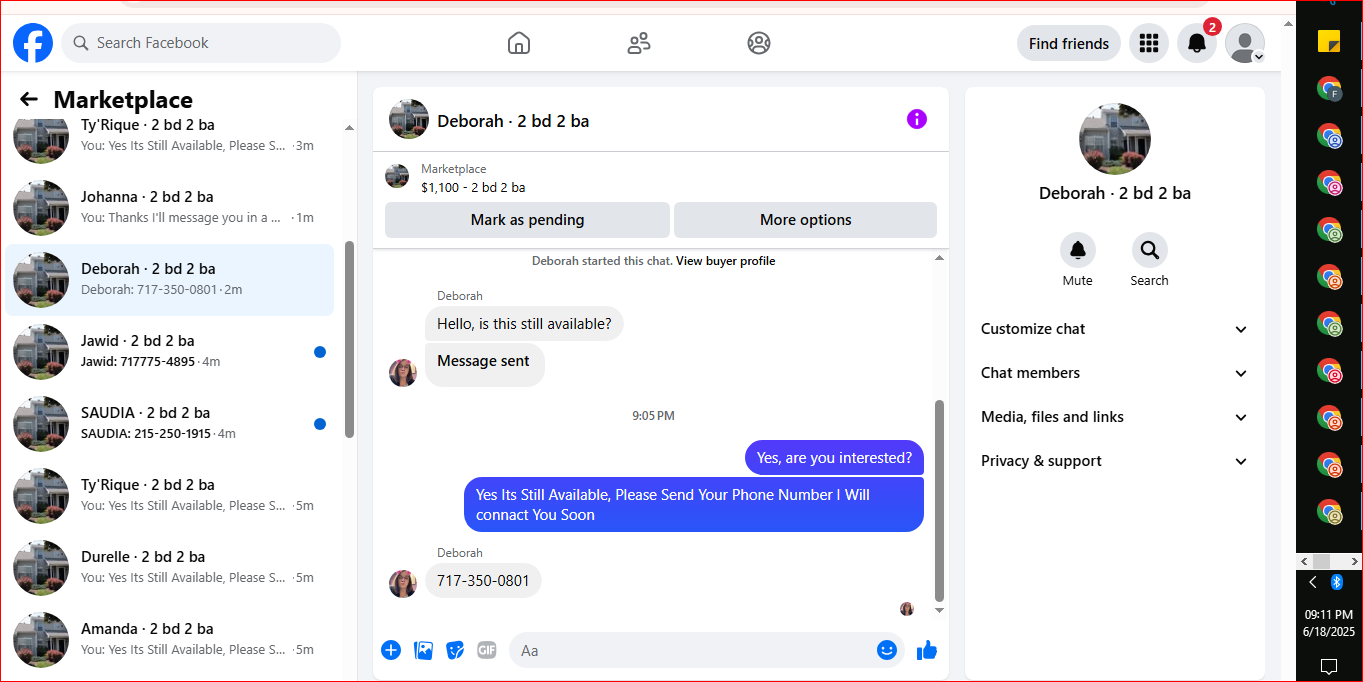The height and width of the screenshot is (682, 1363).
Task: Click the chat messages scrollbar
Action: point(939,500)
